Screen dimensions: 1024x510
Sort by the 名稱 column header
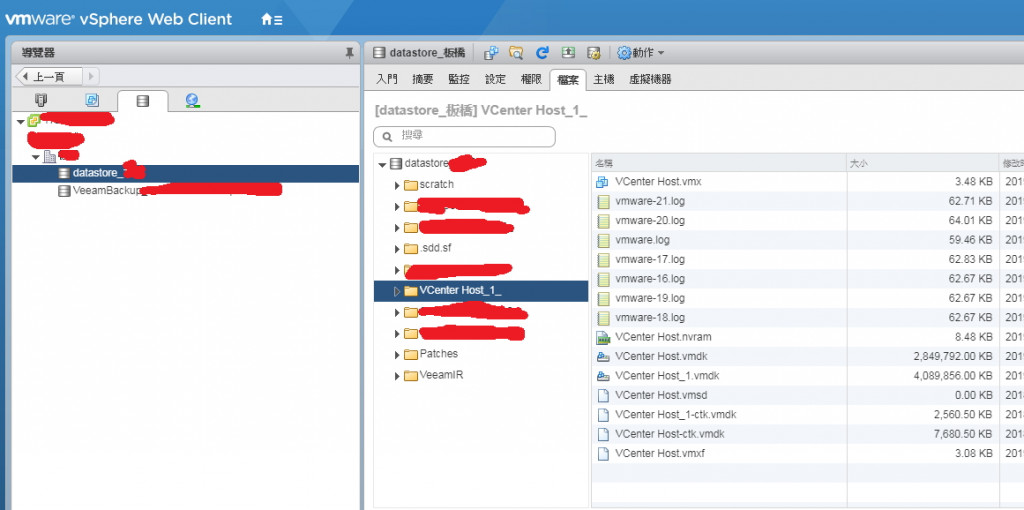point(719,163)
